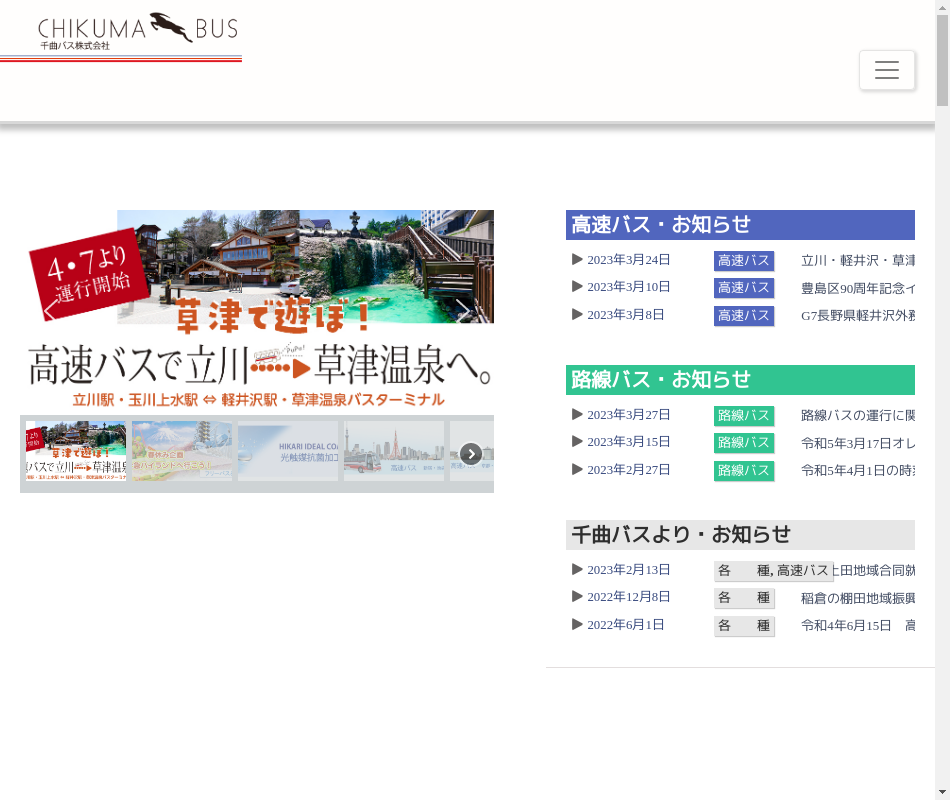Select the Tokyo skyline bus thumbnail
The width and height of the screenshot is (950, 800).
394,452
